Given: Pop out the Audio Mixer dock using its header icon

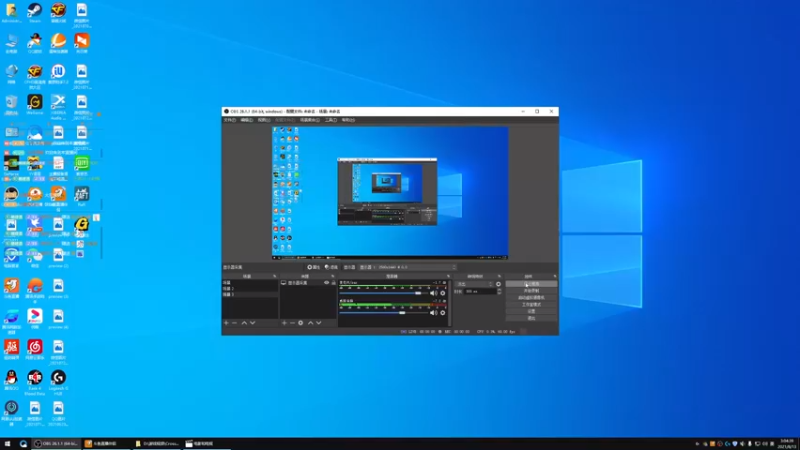Looking at the screenshot, I should point(448,276).
